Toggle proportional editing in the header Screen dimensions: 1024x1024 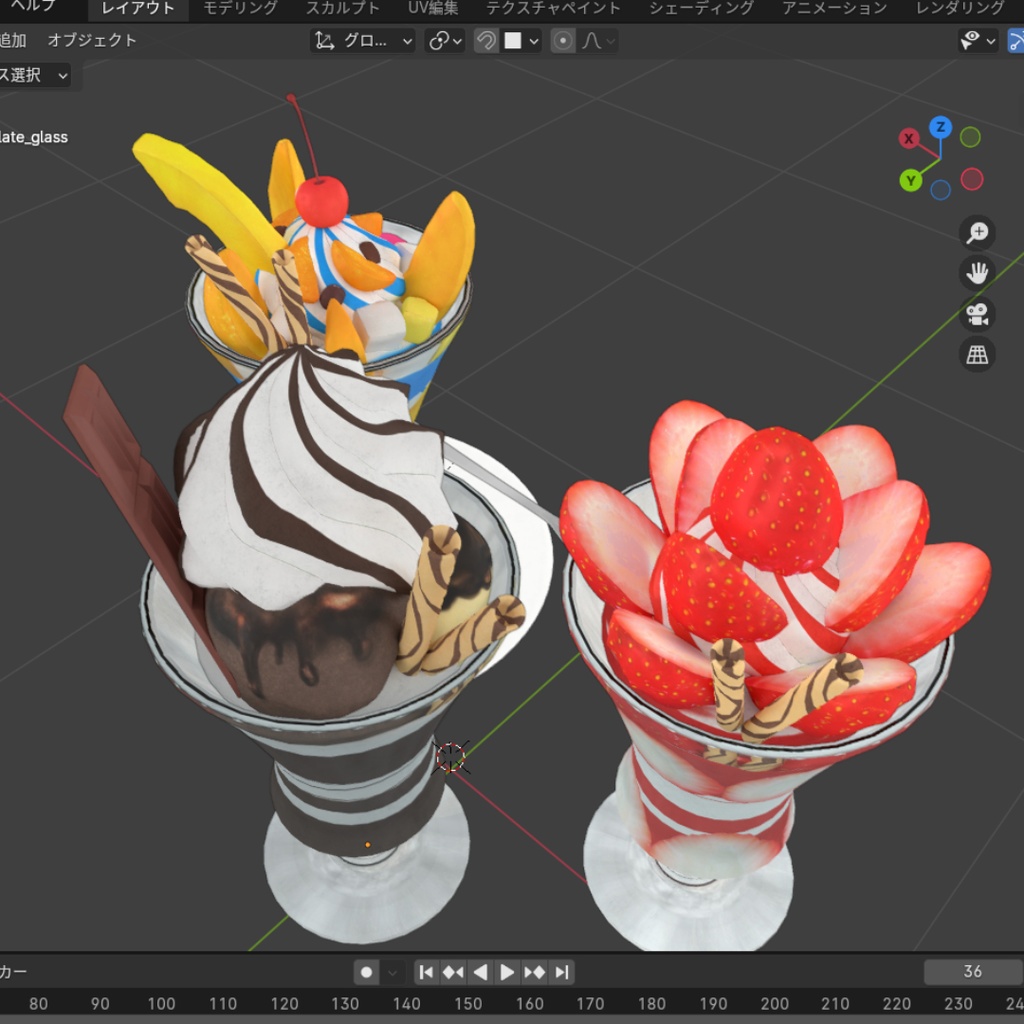(563, 40)
